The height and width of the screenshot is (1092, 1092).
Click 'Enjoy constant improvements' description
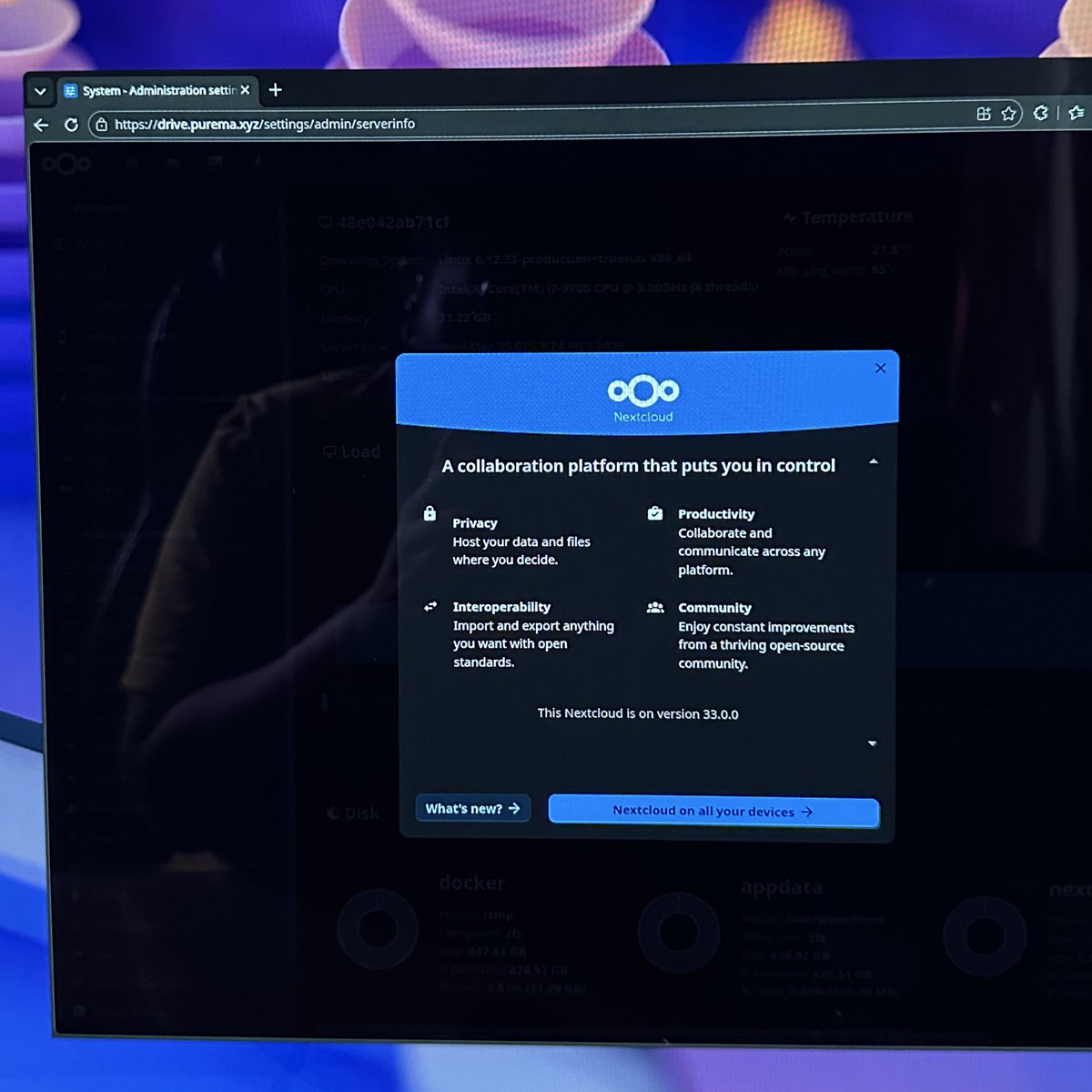click(766, 645)
